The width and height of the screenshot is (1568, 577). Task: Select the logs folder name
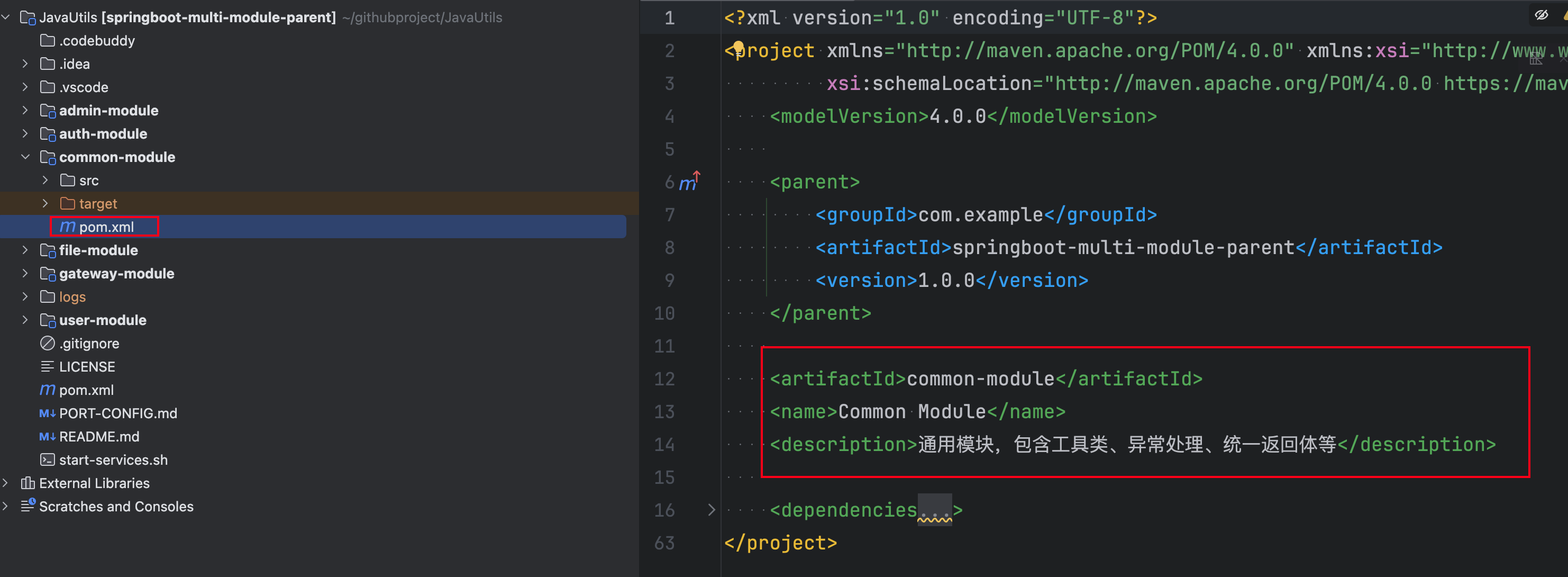72,297
